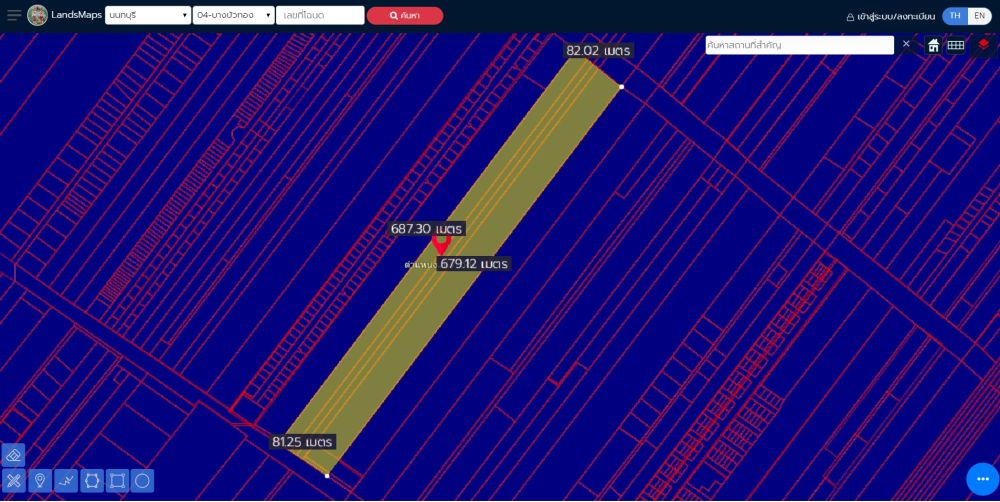Click the crossed pencil and ruler tool
This screenshot has width=1000, height=502.
(13, 481)
